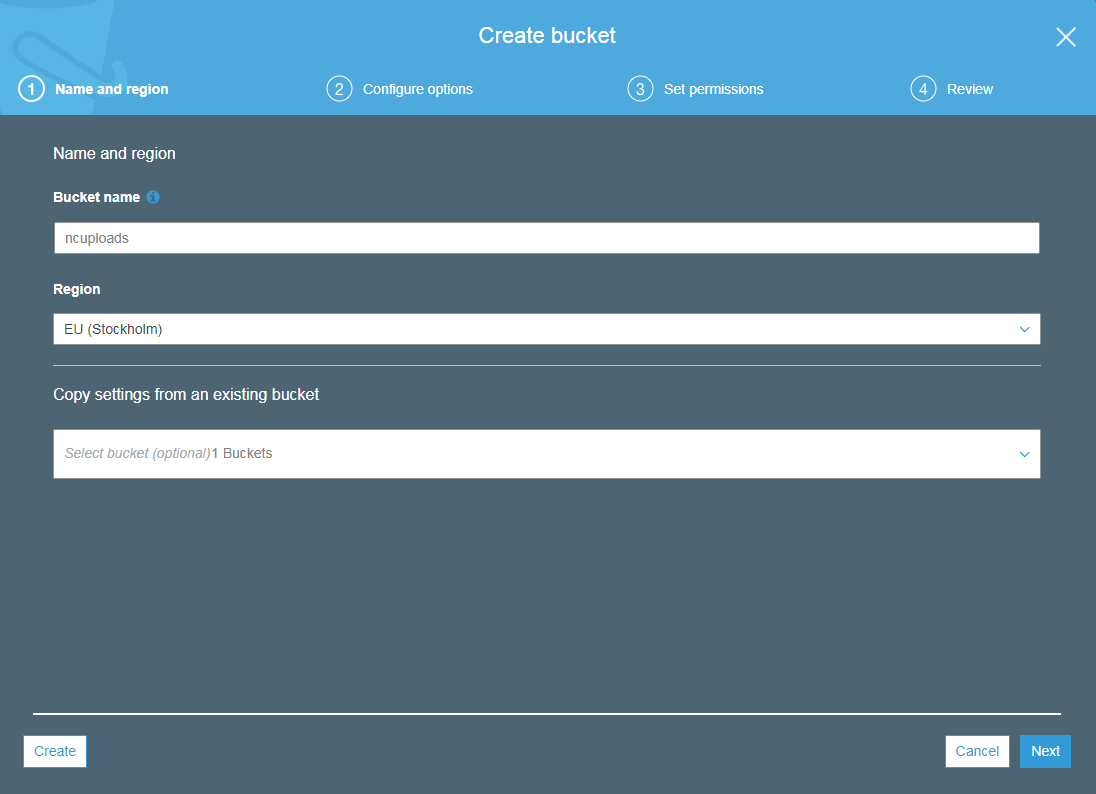Select step 4 circle icon
Image resolution: width=1096 pixels, height=794 pixels.
pos(923,89)
